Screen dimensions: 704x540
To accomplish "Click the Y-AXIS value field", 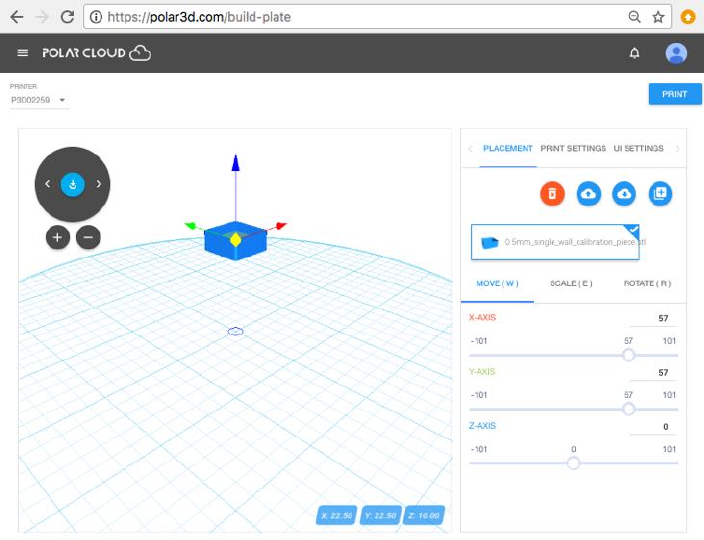I will 653,373.
